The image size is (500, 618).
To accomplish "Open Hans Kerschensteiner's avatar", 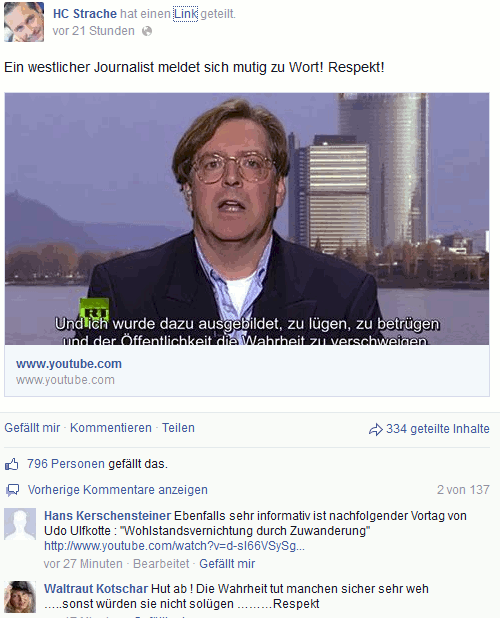I will pyautogui.click(x=20, y=524).
